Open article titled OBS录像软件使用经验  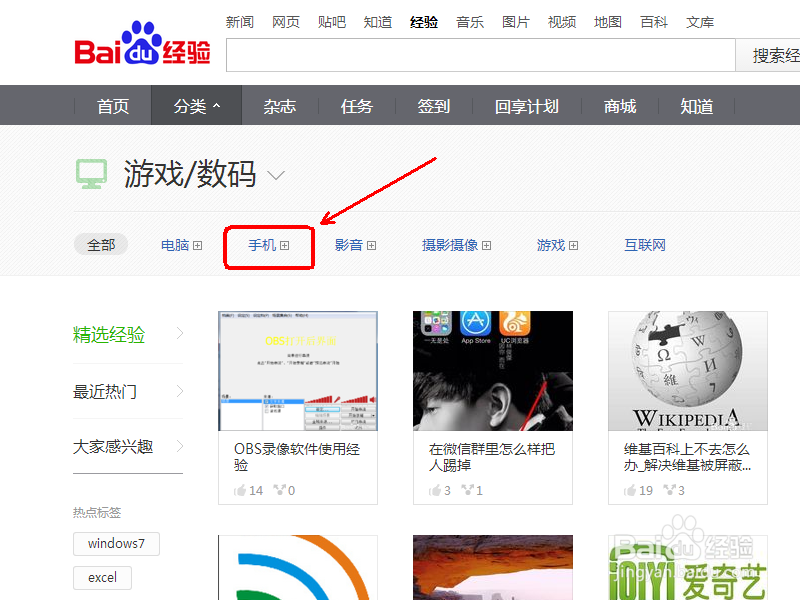[x=297, y=457]
